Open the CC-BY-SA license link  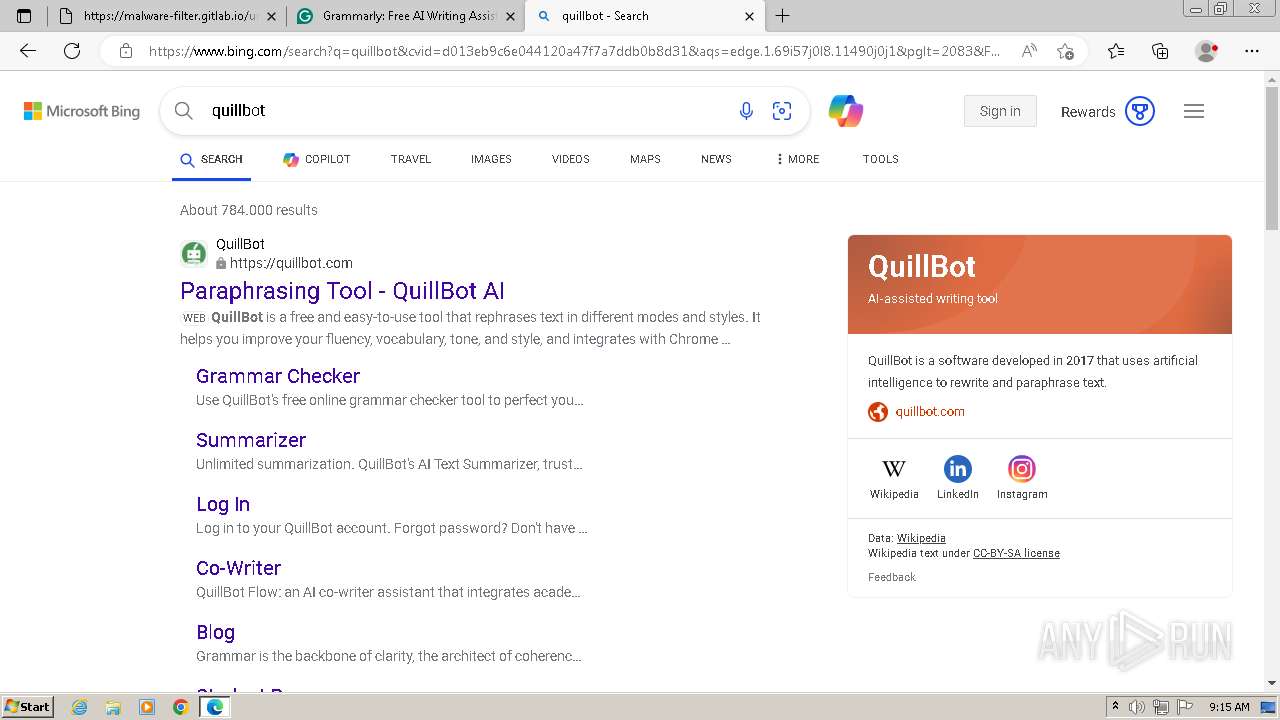coord(1016,553)
